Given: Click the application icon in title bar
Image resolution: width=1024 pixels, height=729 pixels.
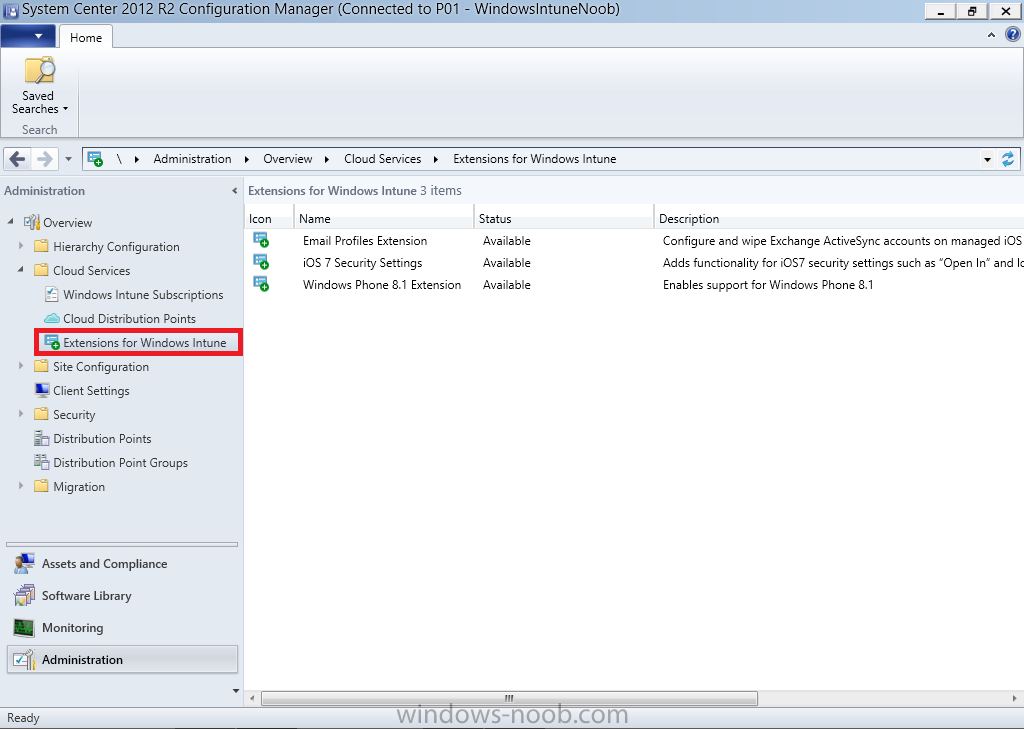Looking at the screenshot, I should [10, 10].
